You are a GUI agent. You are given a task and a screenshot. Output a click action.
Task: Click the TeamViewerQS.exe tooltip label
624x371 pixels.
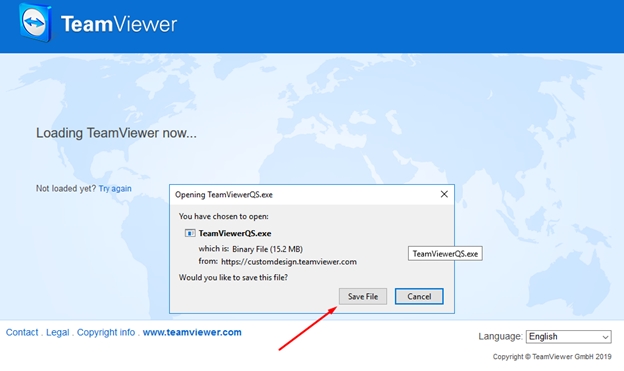click(445, 254)
